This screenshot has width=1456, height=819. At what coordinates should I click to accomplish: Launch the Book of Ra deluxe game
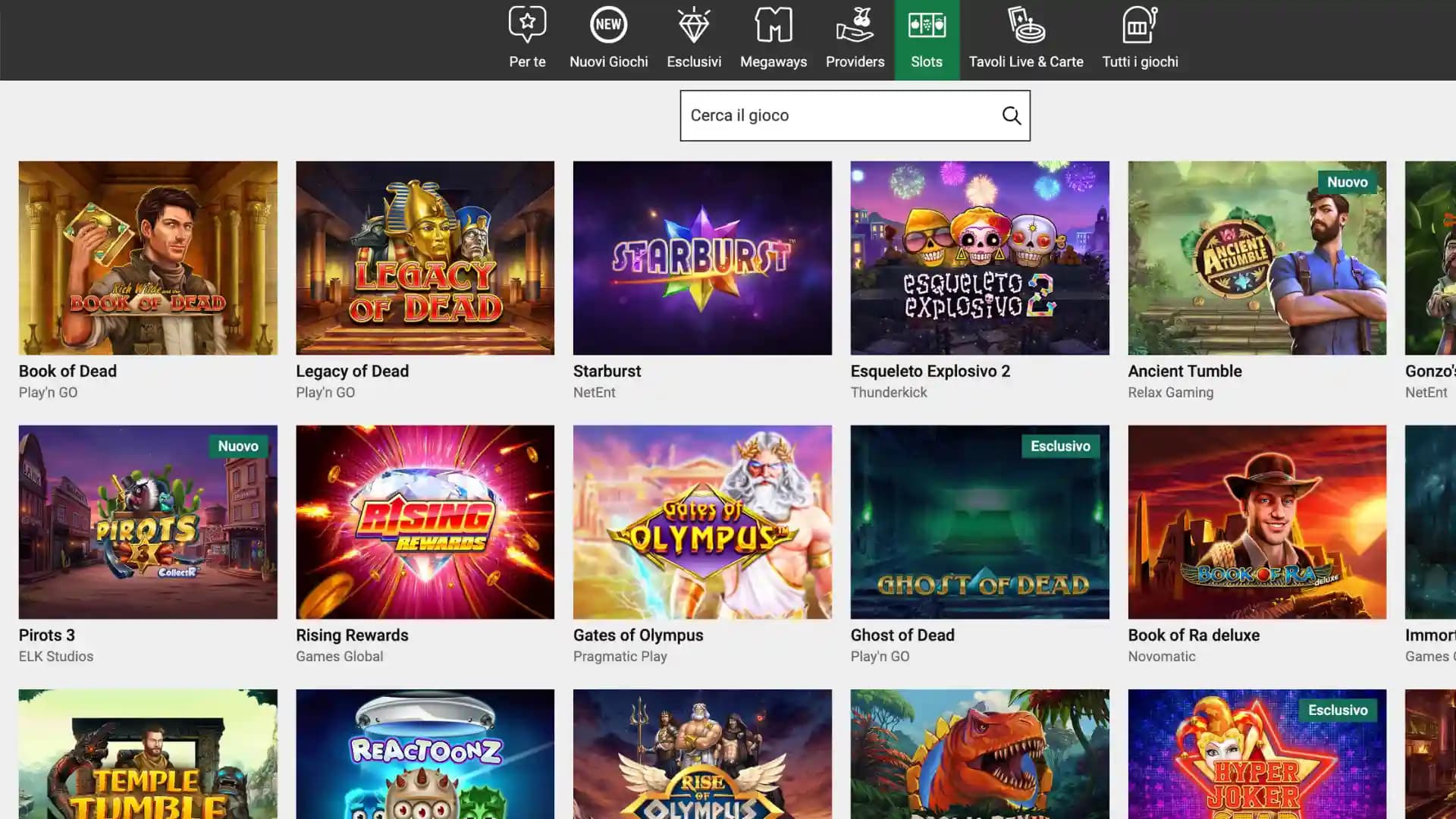tap(1257, 522)
